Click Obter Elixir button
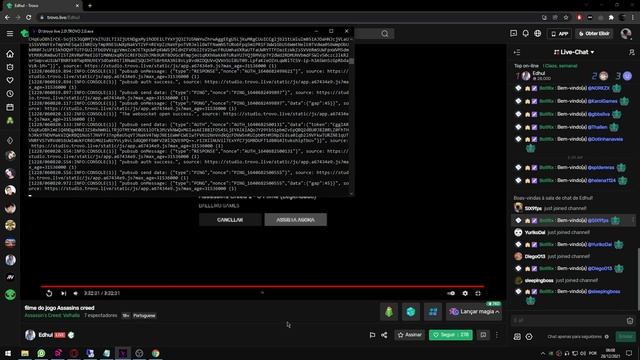The height and width of the screenshot is (360, 640). click(x=594, y=34)
